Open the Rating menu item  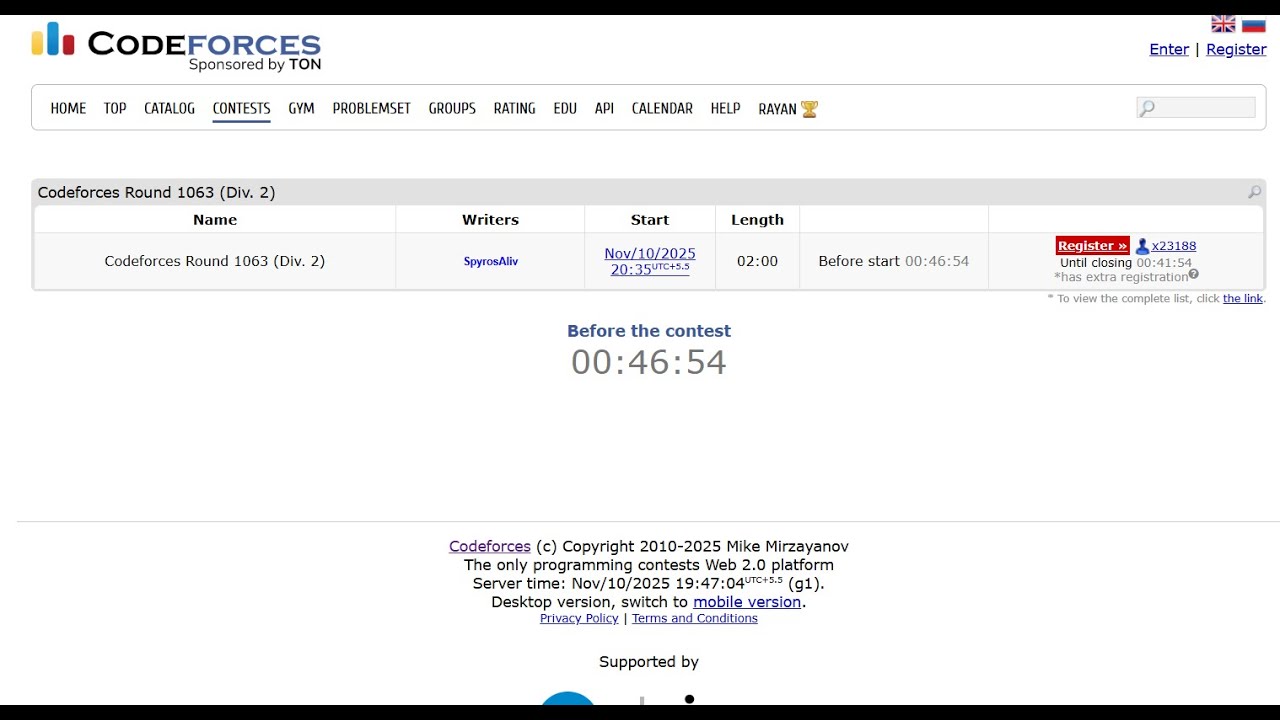coord(514,108)
